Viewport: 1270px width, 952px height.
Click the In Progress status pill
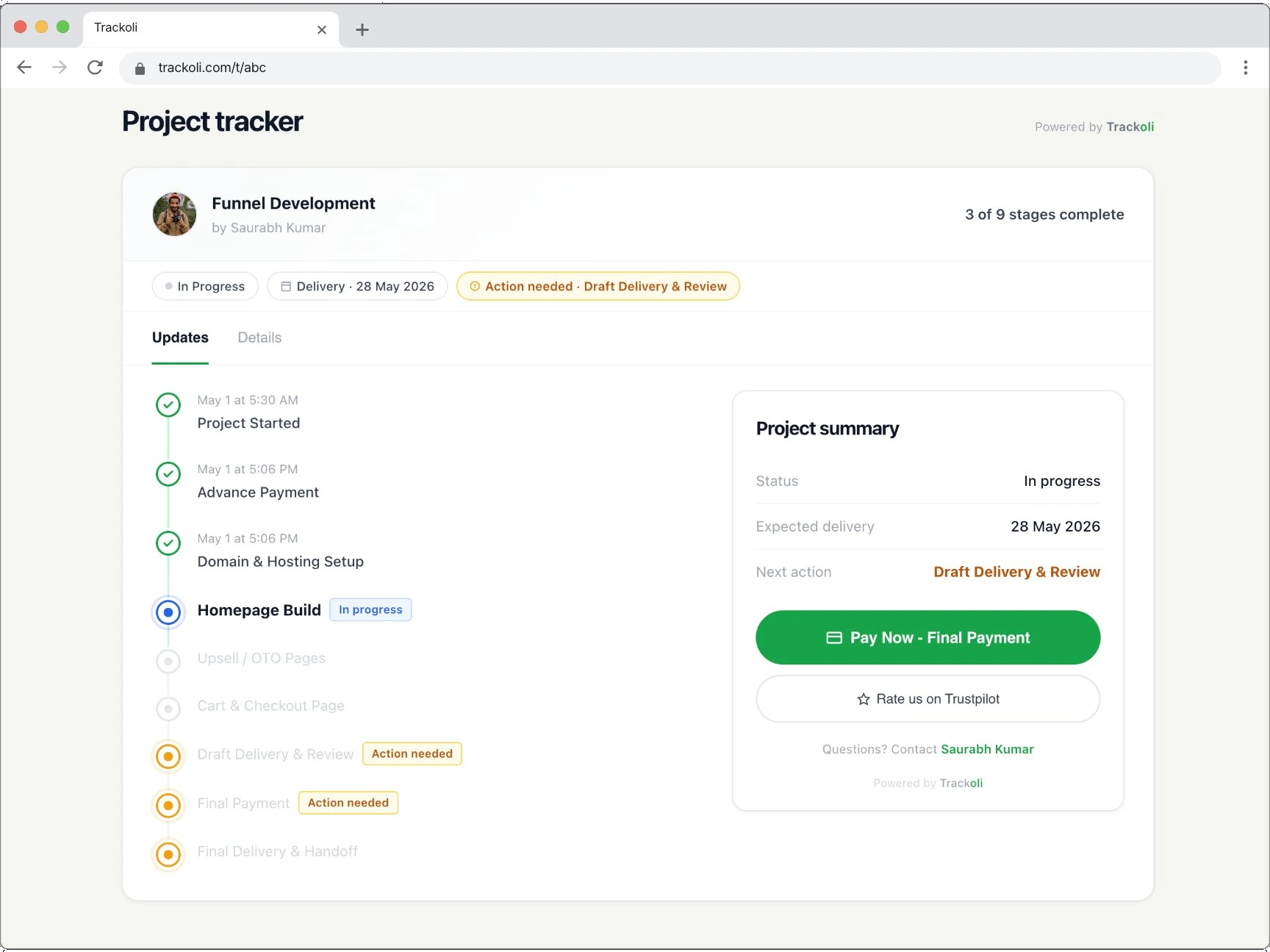point(205,286)
